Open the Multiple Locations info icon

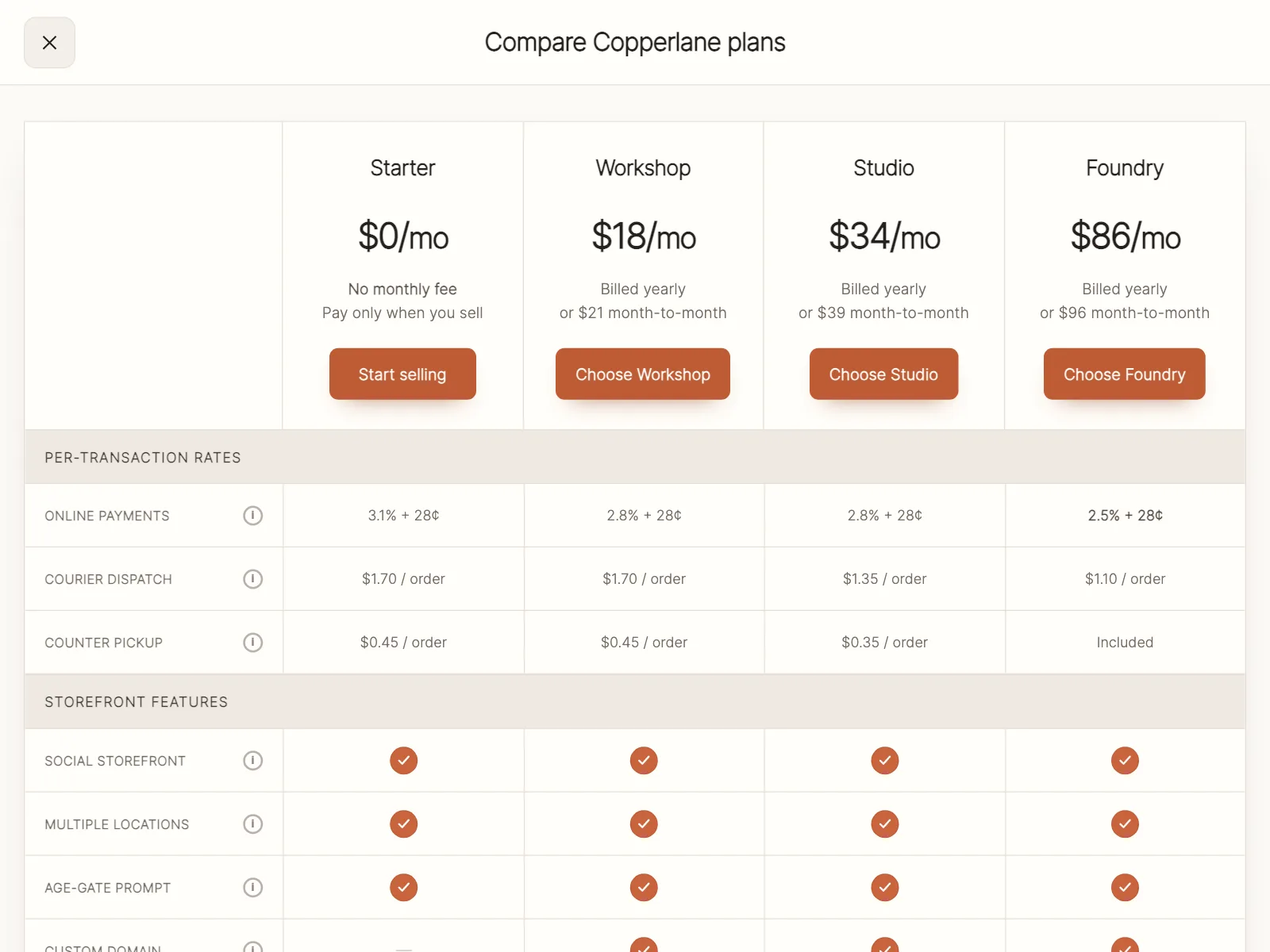[252, 824]
